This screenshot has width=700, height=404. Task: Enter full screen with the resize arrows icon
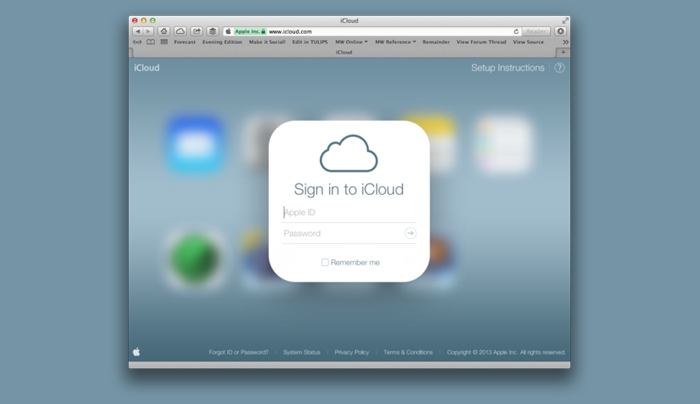pos(565,21)
